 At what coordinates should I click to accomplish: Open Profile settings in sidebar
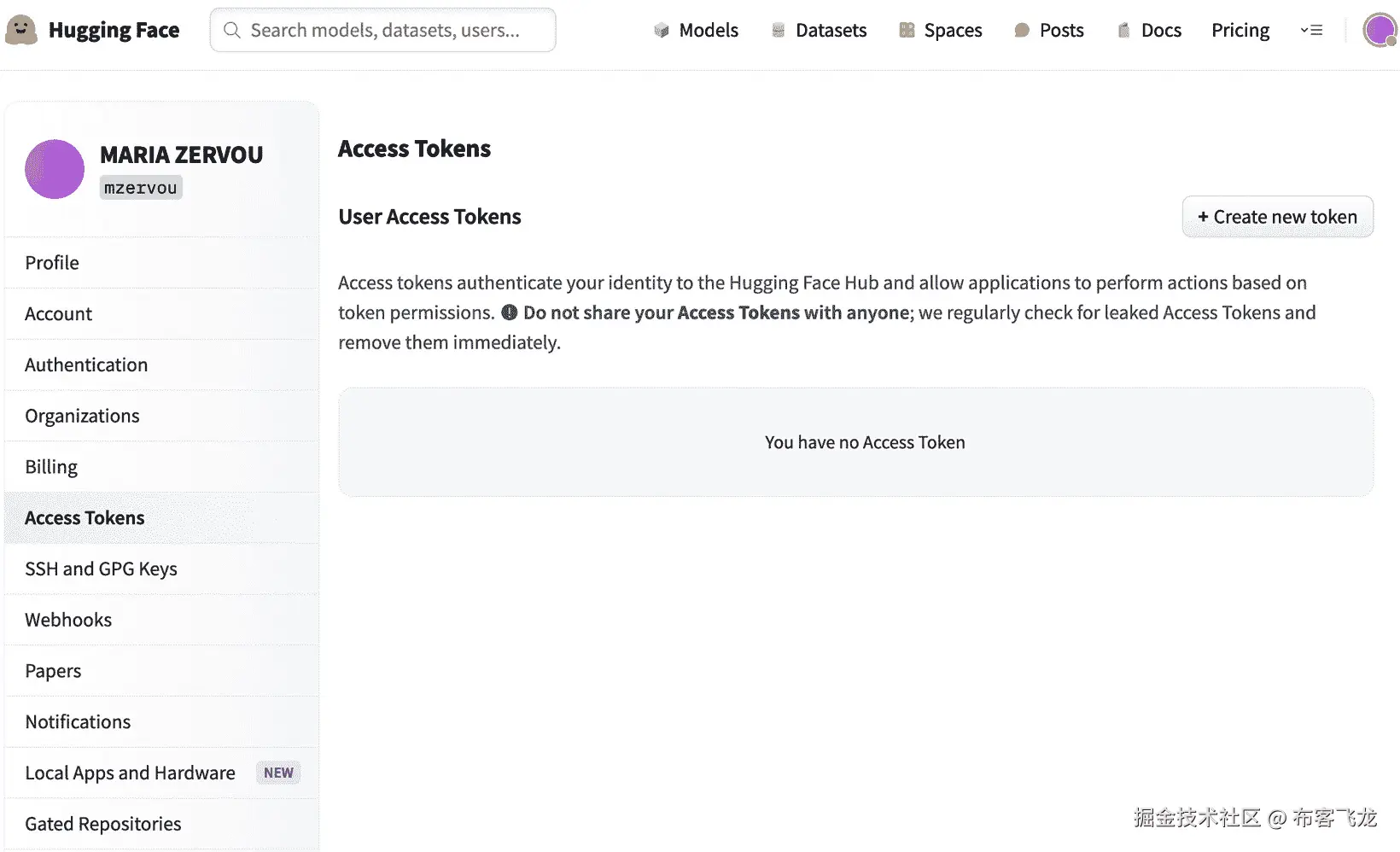click(x=52, y=263)
